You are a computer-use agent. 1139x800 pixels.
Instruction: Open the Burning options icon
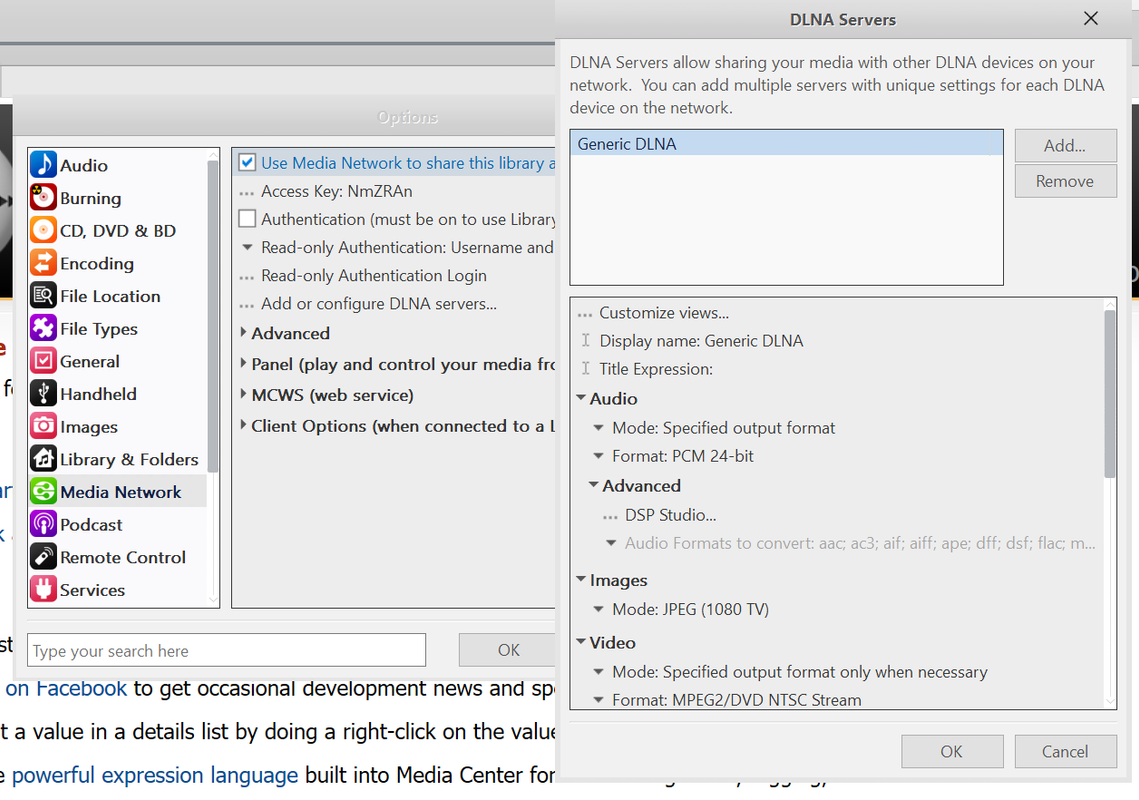(43, 198)
